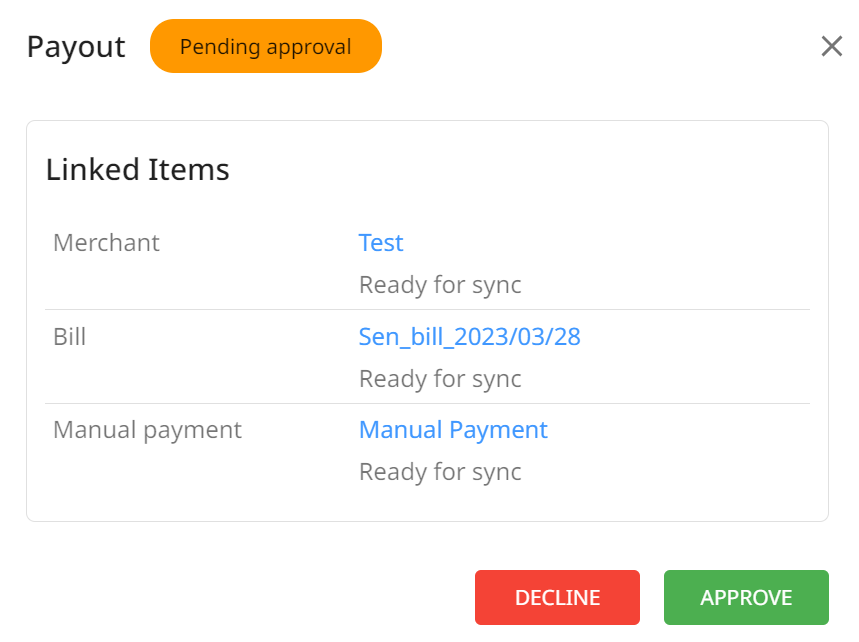
Task: Open the Sen_bill_2023/03/28 bill link
Action: pyautogui.click(x=469, y=336)
